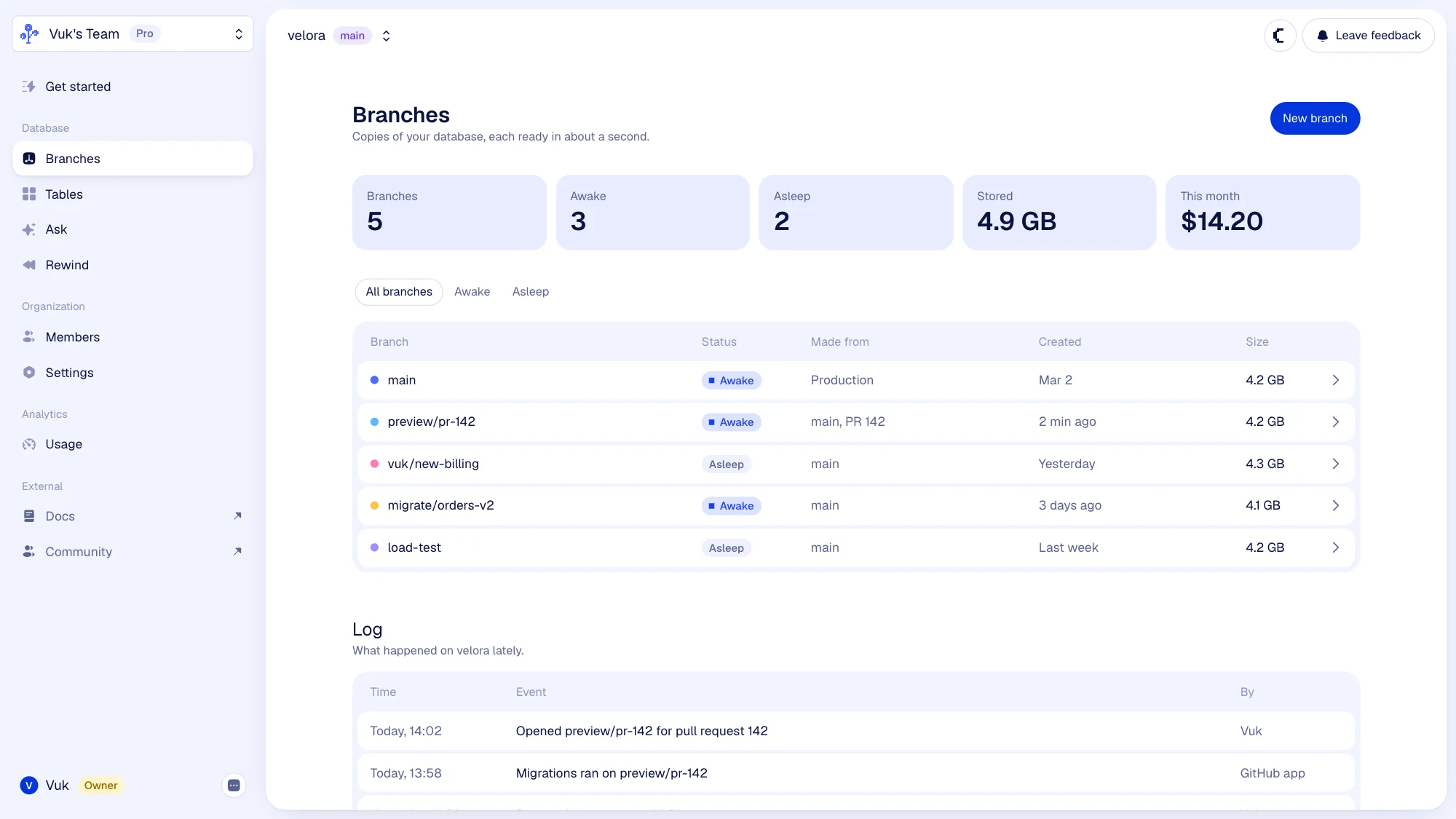Click the V avatar at bottom left
Screen dimensions: 1456x819
tap(29, 786)
